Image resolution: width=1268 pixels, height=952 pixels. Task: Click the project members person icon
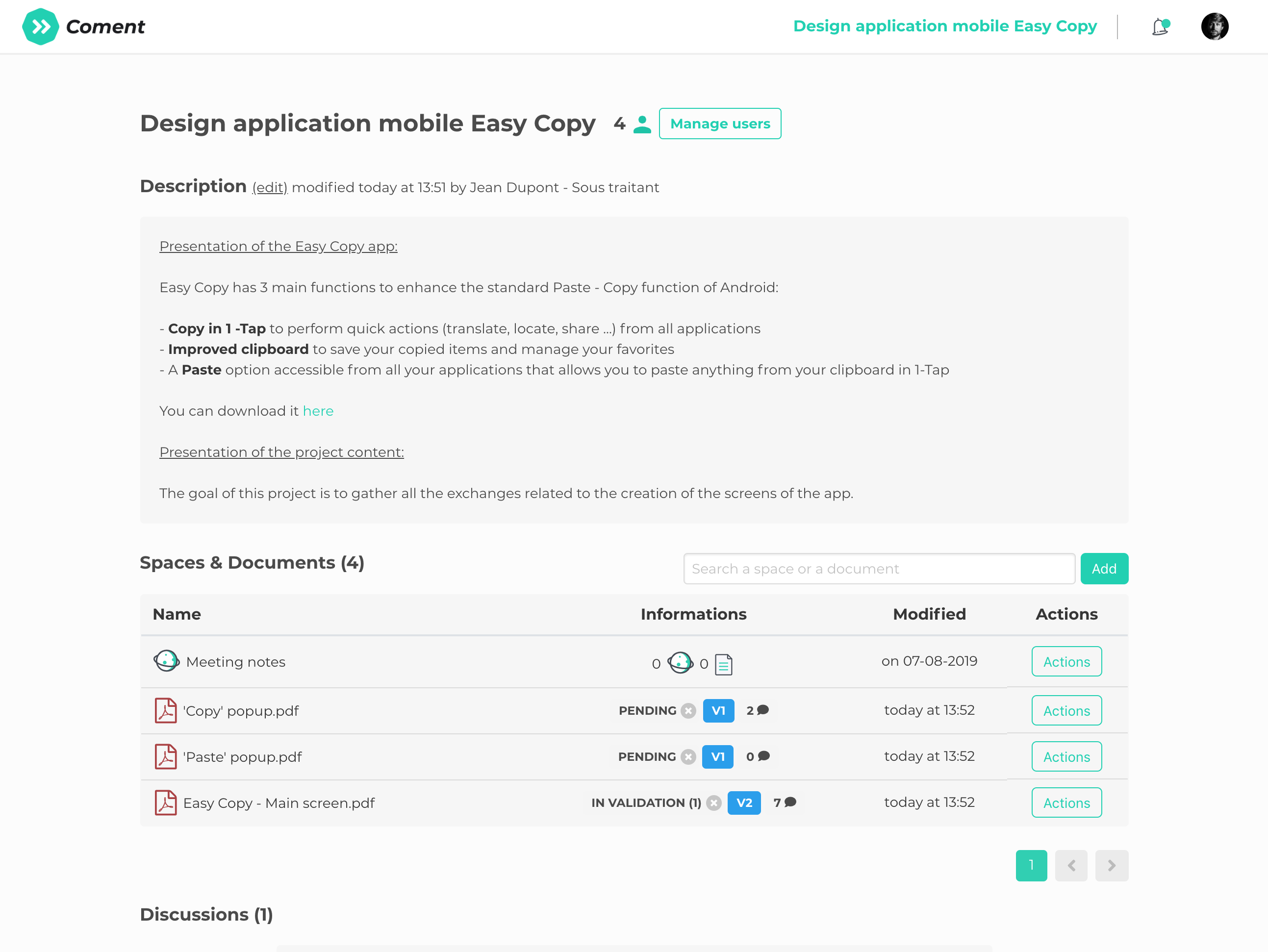click(642, 124)
